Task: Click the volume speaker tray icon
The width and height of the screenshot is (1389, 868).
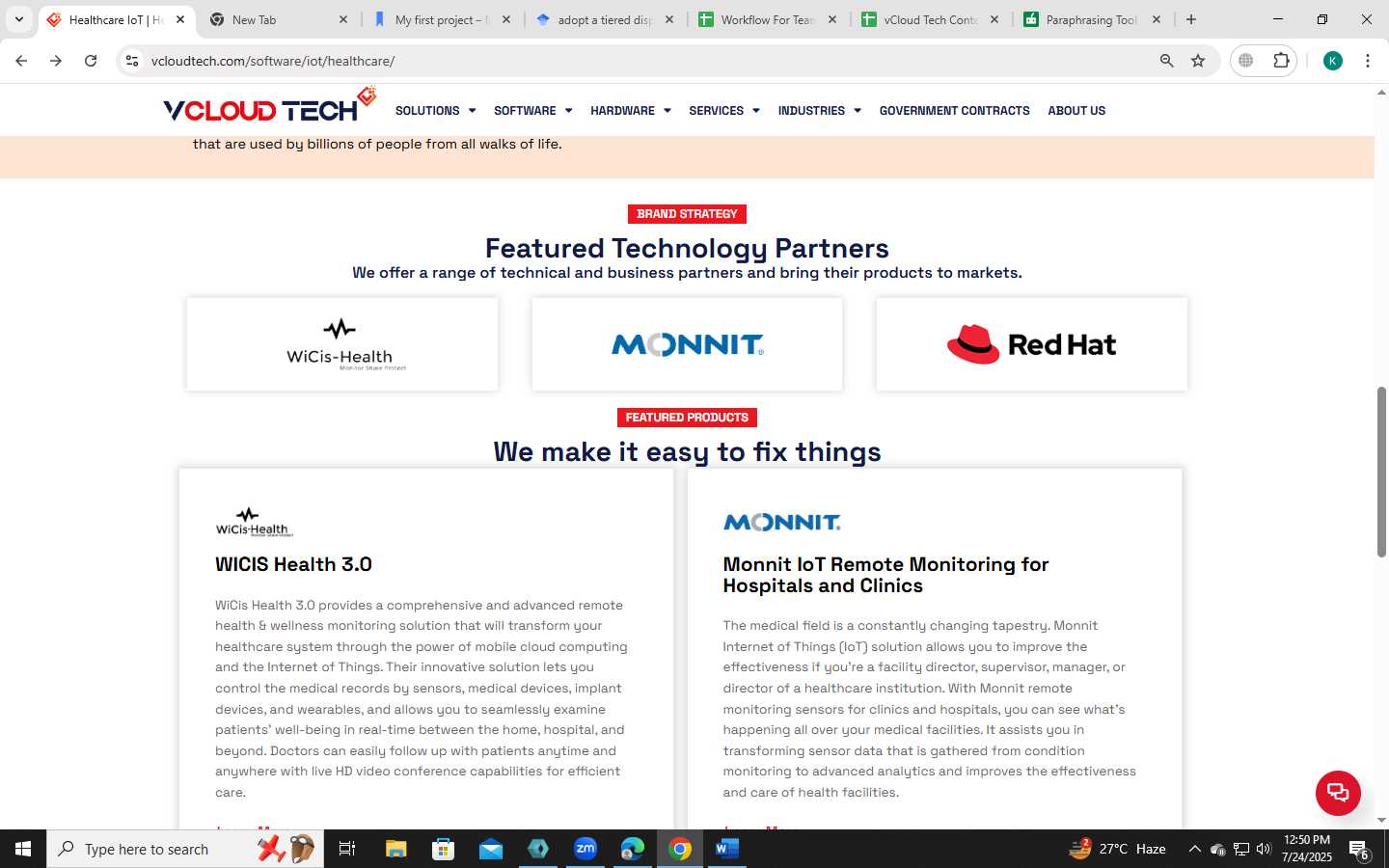Action: 1264,849
